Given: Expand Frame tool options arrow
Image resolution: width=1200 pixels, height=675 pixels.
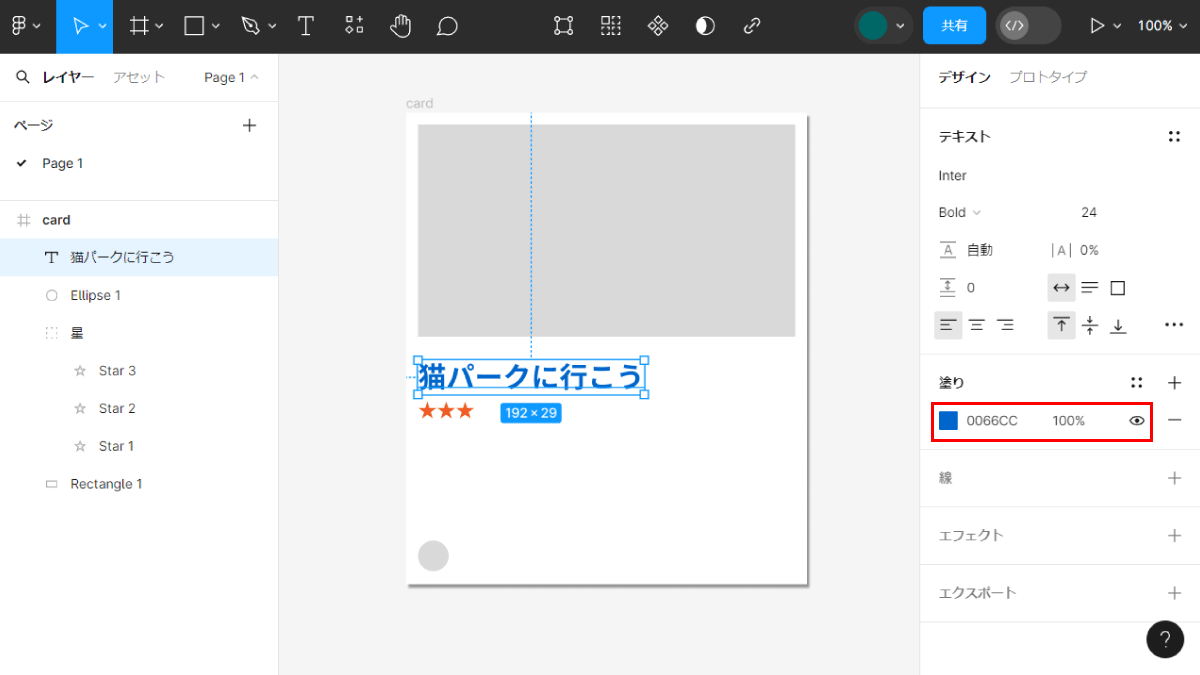Looking at the screenshot, I should 159,27.
